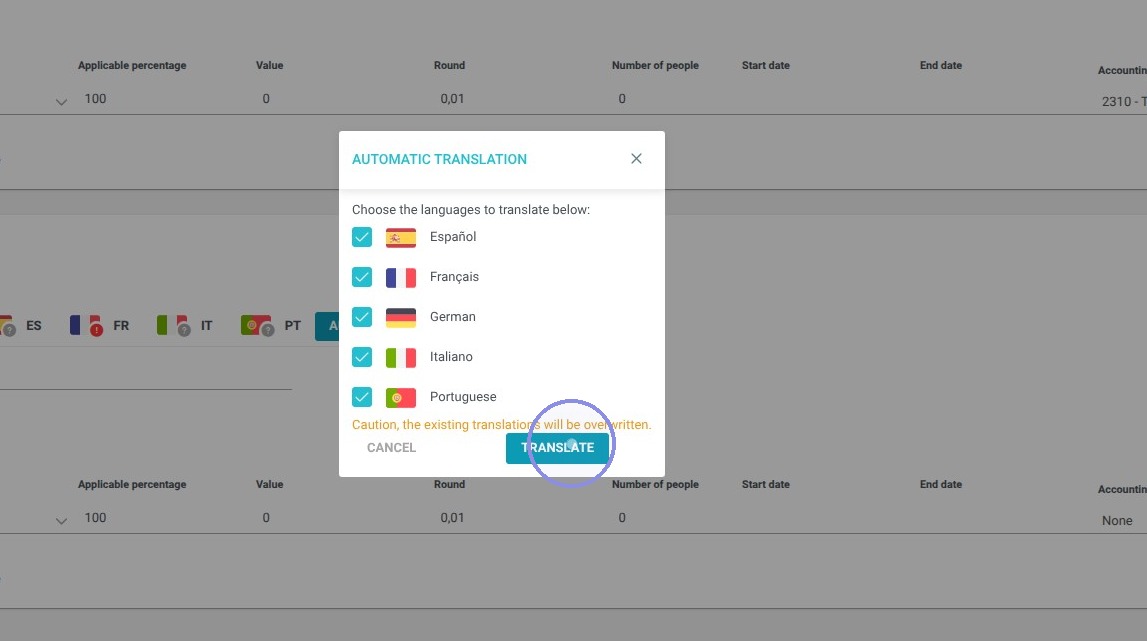Click the 'Français' language label
Viewport: 1147px width, 641px height.
coord(454,277)
